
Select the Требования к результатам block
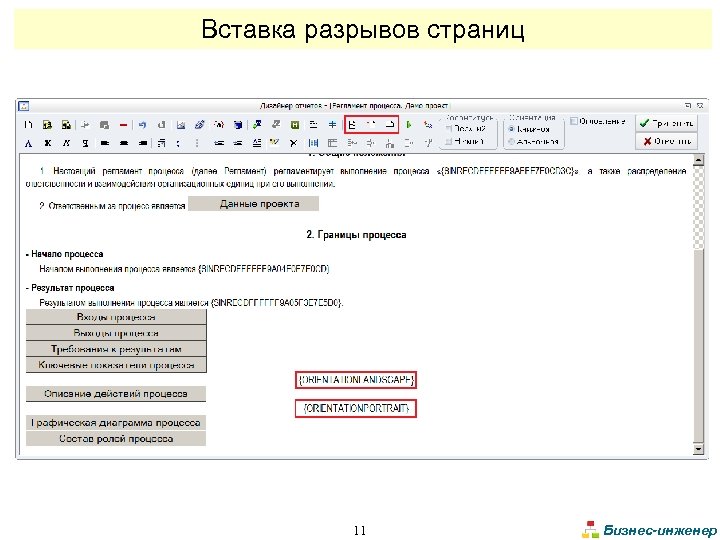[116, 349]
